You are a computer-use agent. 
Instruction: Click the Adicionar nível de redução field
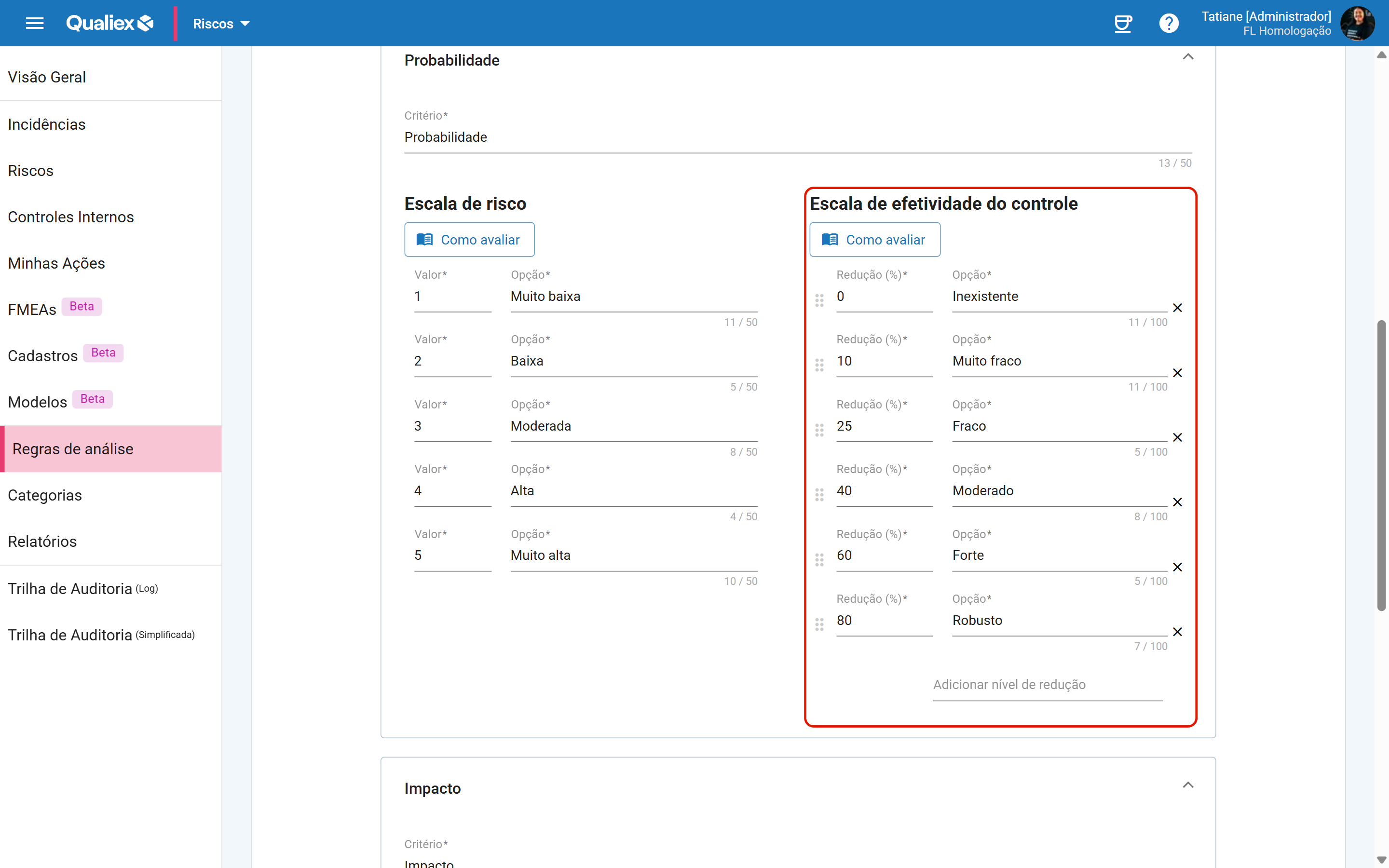[x=1047, y=685]
